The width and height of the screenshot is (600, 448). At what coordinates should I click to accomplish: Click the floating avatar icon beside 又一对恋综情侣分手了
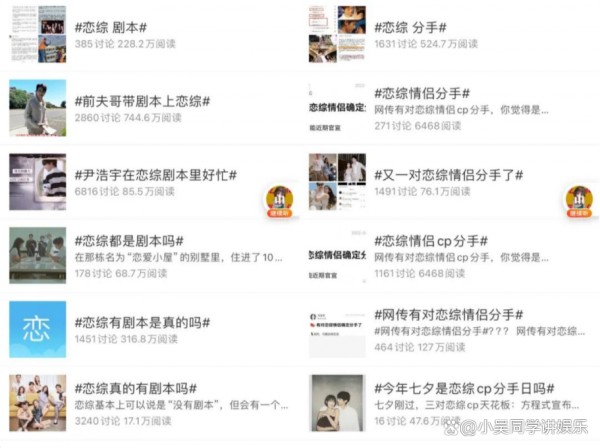point(579,202)
